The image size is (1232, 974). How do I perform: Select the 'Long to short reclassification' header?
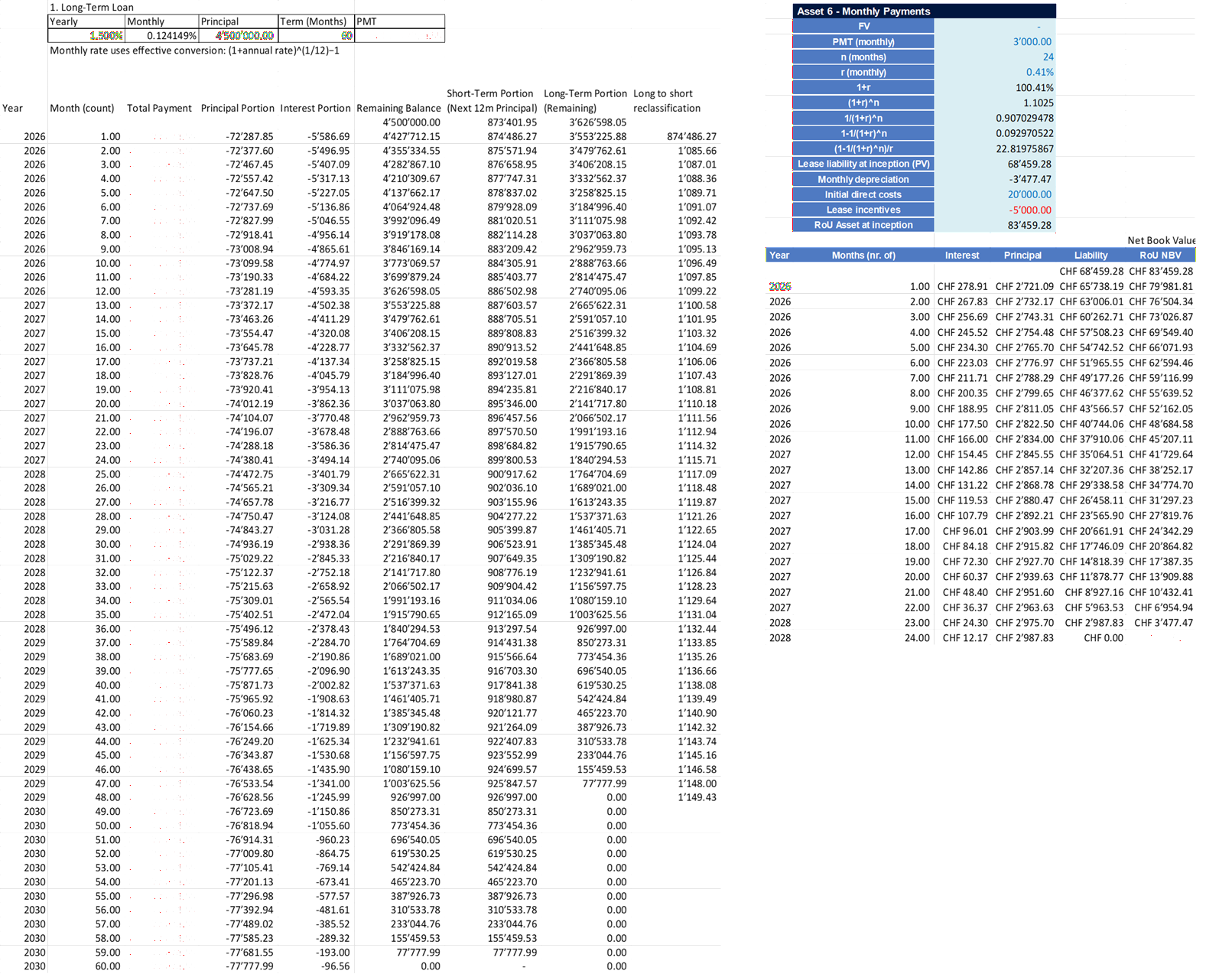pyautogui.click(x=671, y=100)
